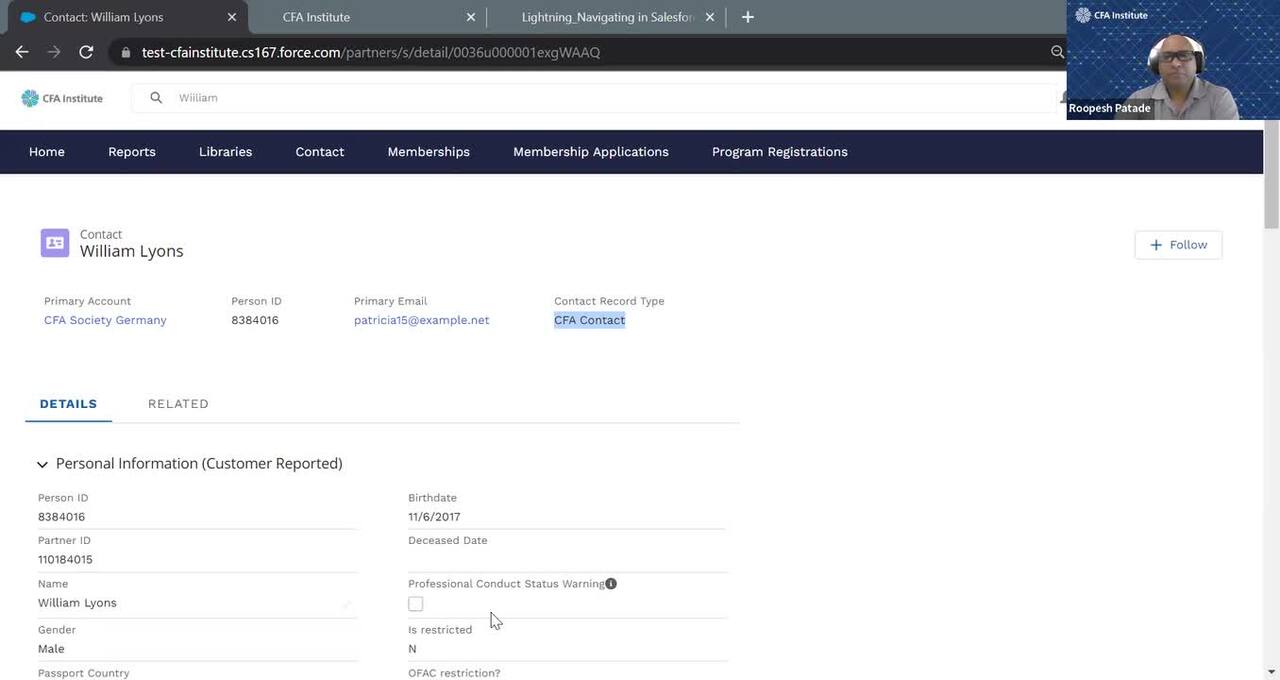The image size is (1280, 680).
Task: Open the Libraries navigation item
Action: 226,152
